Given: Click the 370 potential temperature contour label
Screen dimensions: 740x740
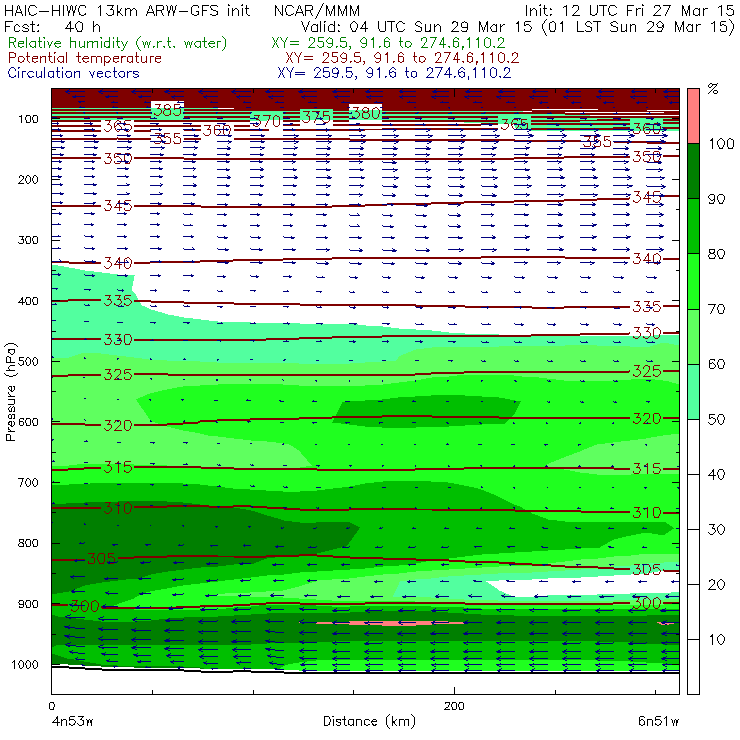Looking at the screenshot, I should pos(266,121).
